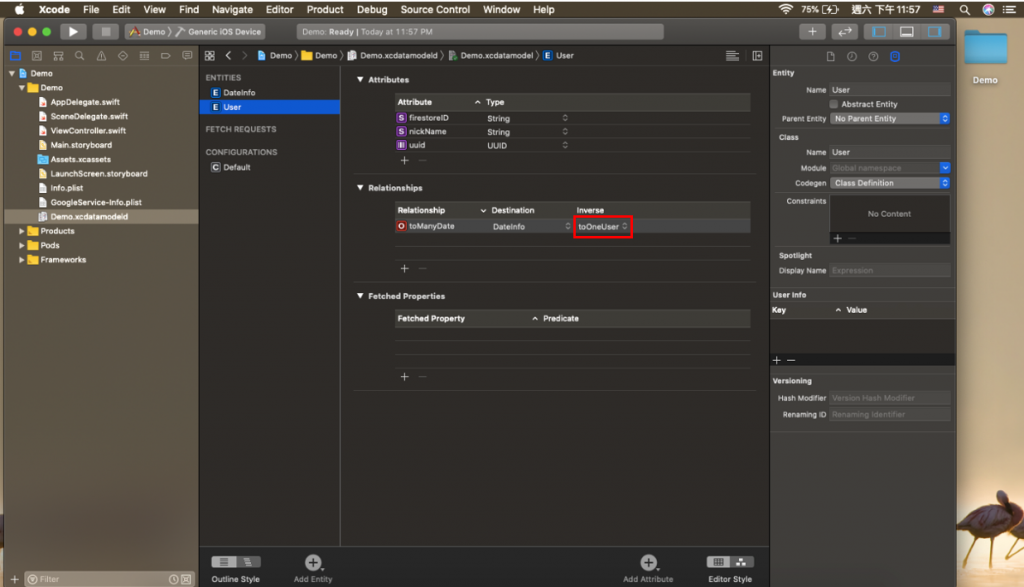The image size is (1024, 587).
Task: Select DateInfo entity
Action: point(270,93)
